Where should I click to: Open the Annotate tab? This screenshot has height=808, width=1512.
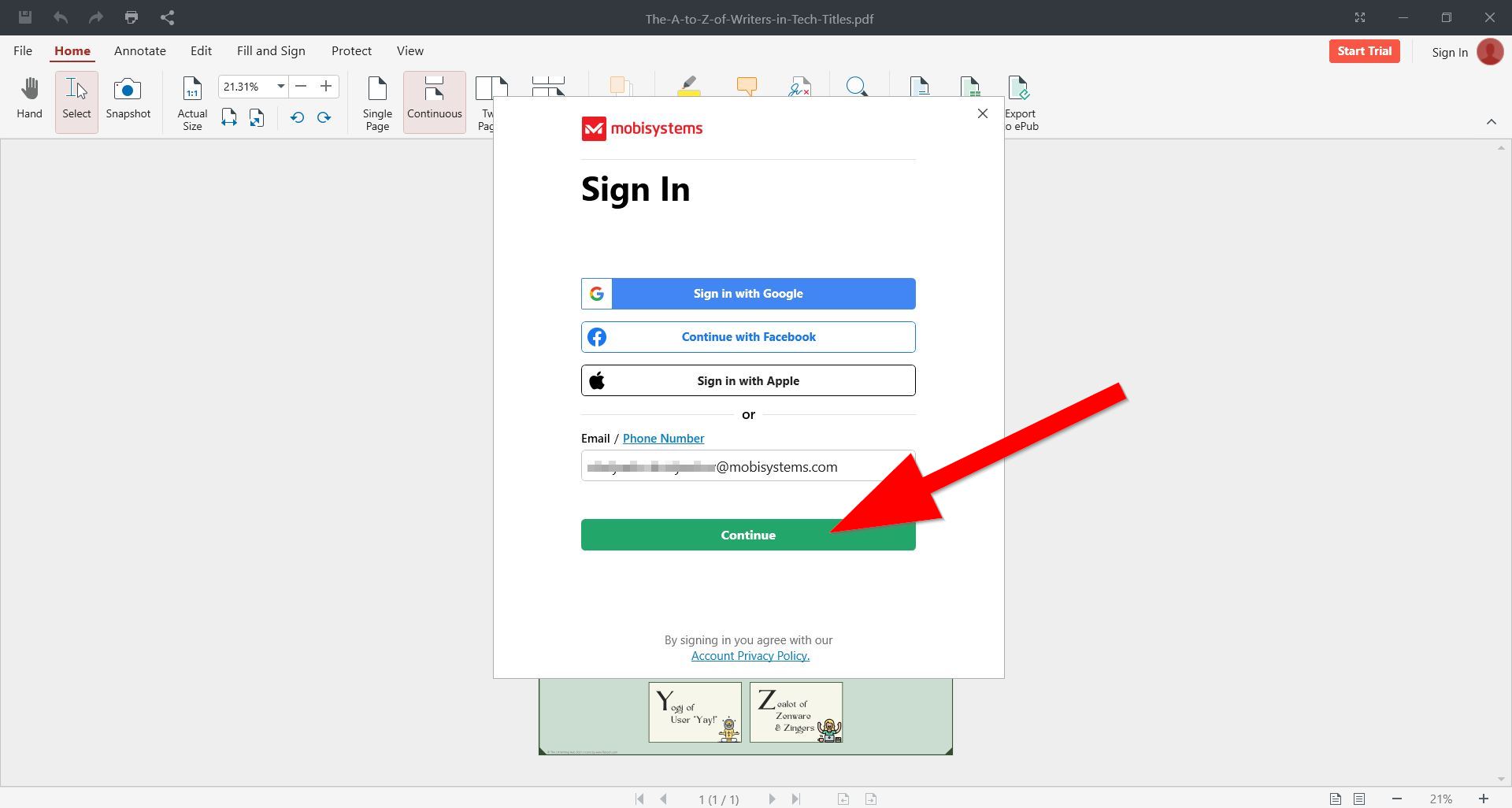tap(140, 50)
